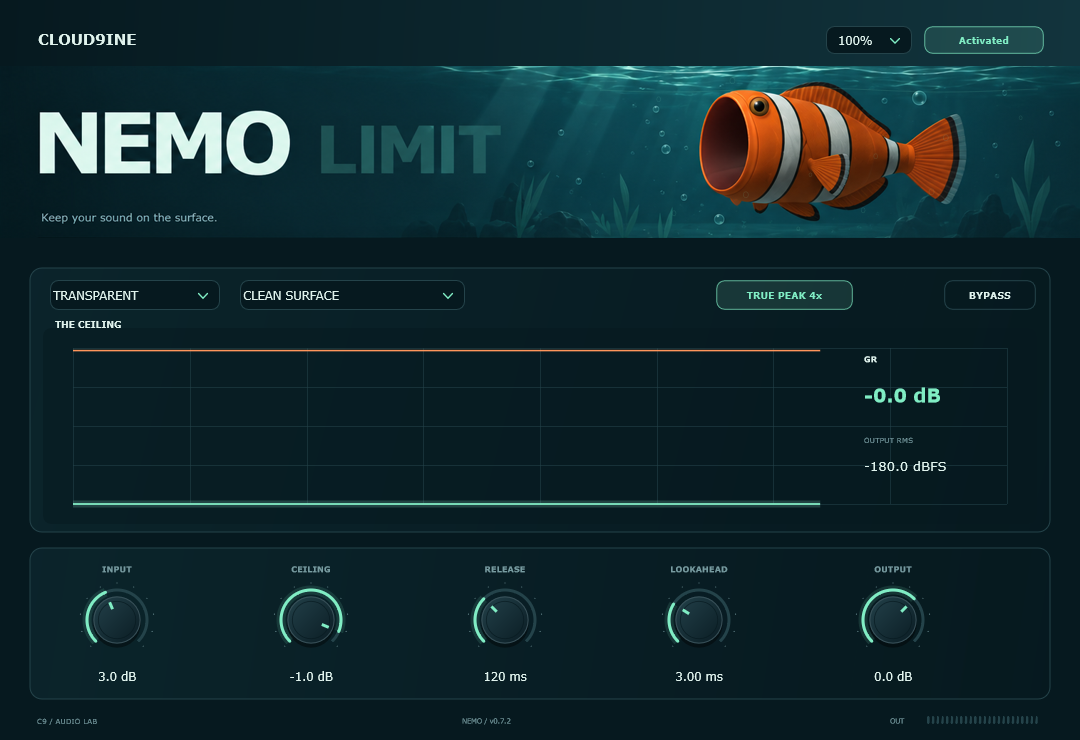Click the Activated license button
The width and height of the screenshot is (1080, 740).
point(984,40)
